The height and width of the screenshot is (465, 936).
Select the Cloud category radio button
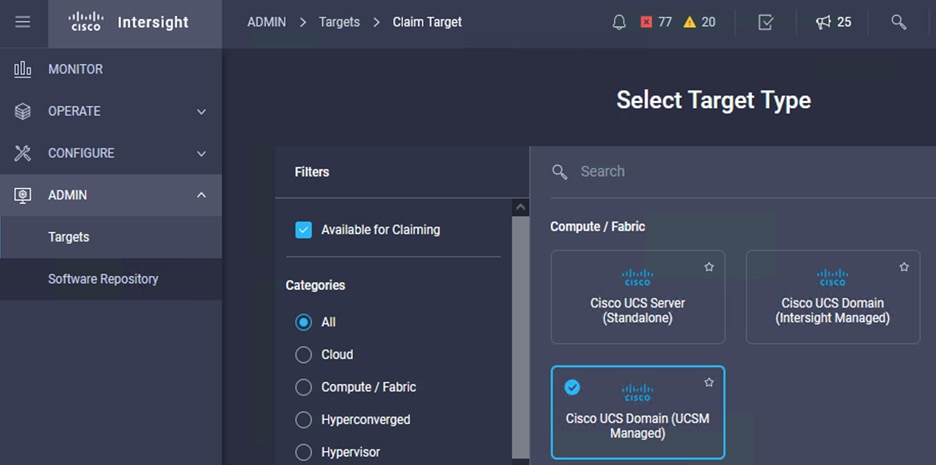[304, 355]
